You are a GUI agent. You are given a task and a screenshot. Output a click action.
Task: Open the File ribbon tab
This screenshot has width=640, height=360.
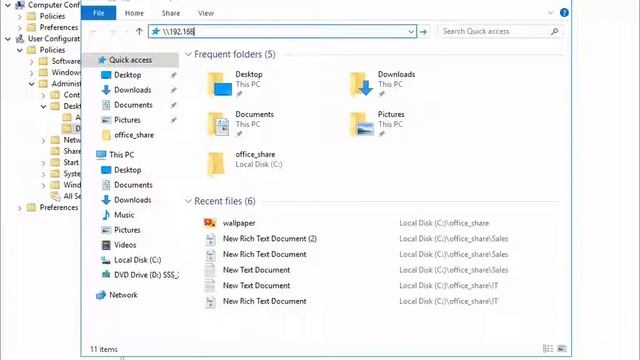coord(98,13)
